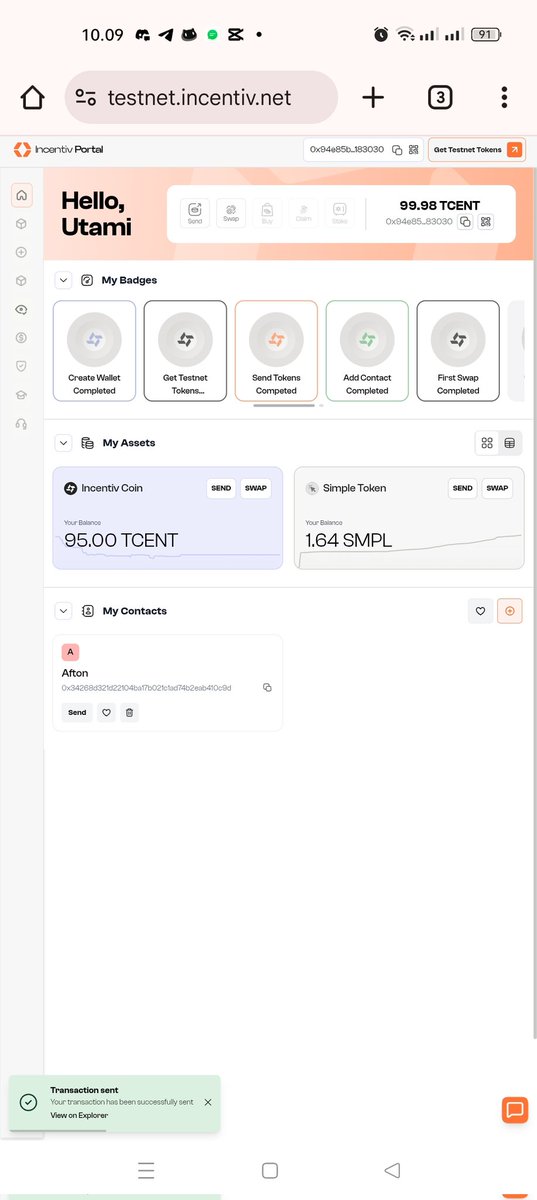Open the tab switcher showing 3
Viewport: 537px width, 1200px height.
point(439,97)
